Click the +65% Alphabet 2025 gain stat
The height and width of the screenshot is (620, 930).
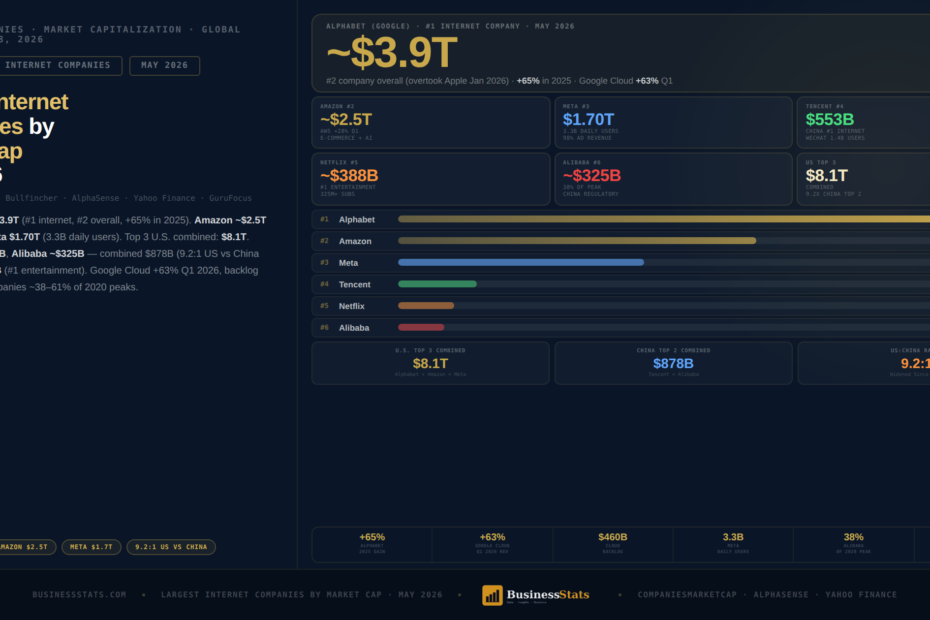tap(372, 544)
